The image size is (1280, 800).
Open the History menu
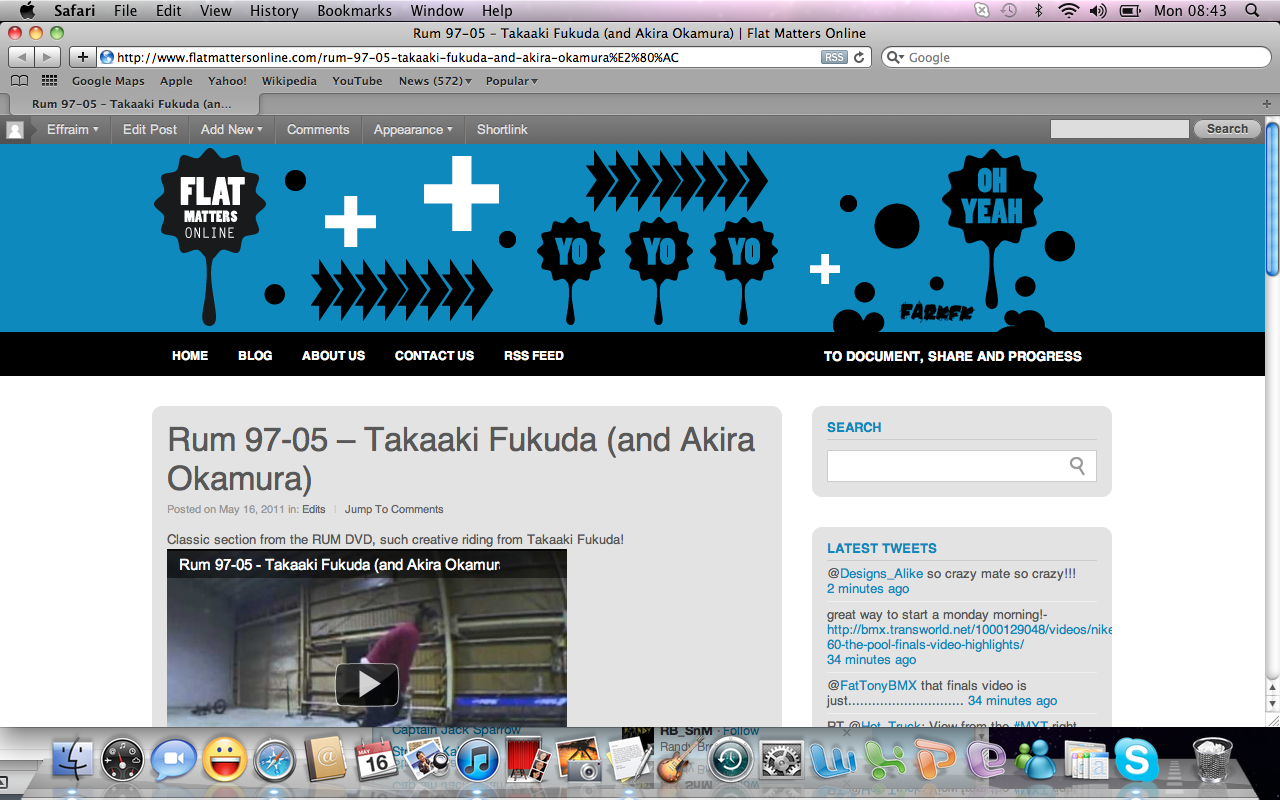tap(274, 11)
